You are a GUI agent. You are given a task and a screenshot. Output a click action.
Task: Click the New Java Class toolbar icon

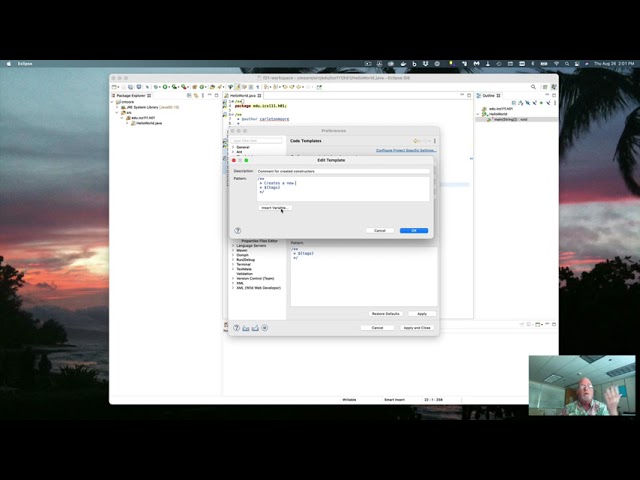point(202,87)
